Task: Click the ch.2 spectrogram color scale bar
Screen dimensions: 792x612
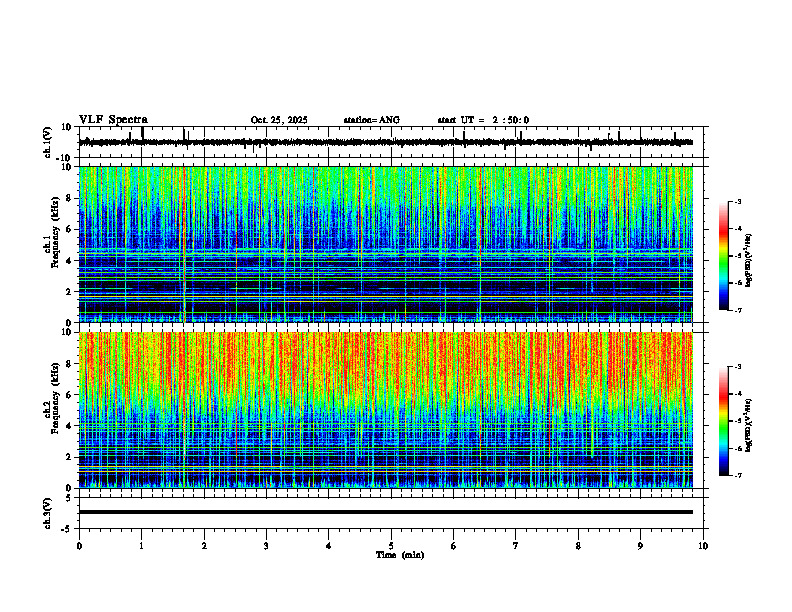Action: [x=724, y=421]
